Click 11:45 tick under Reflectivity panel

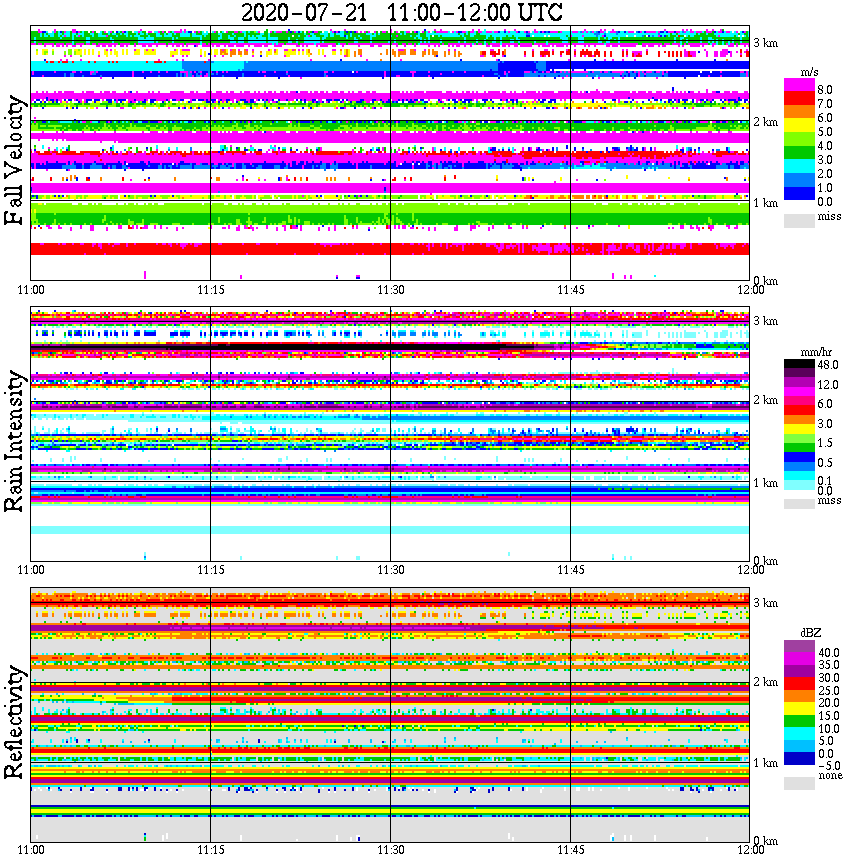coord(571,850)
